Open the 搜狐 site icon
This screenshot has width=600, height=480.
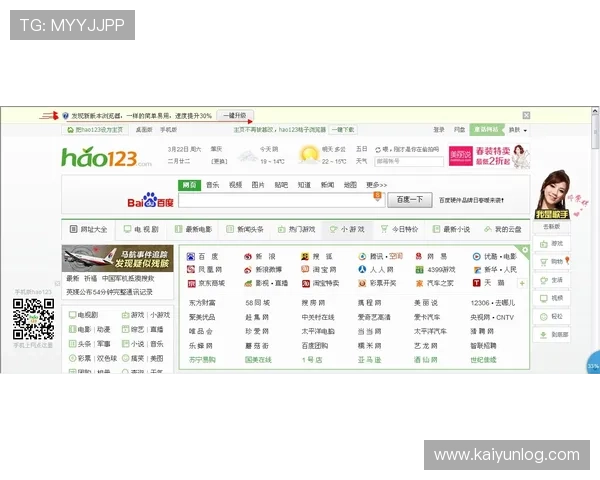(x=305, y=256)
